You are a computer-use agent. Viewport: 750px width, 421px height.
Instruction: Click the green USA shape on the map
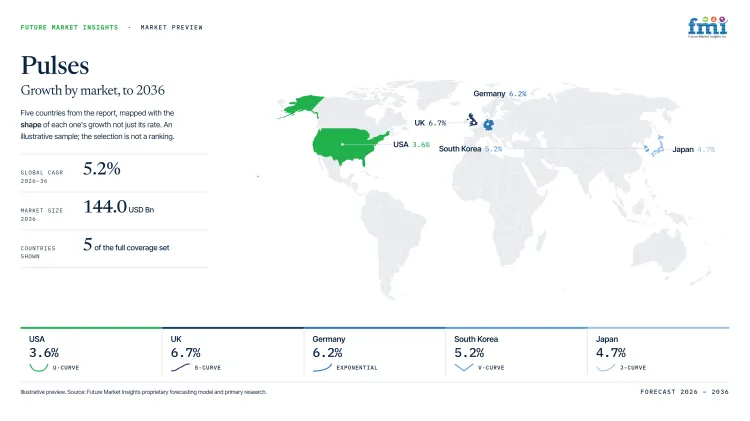[349, 146]
